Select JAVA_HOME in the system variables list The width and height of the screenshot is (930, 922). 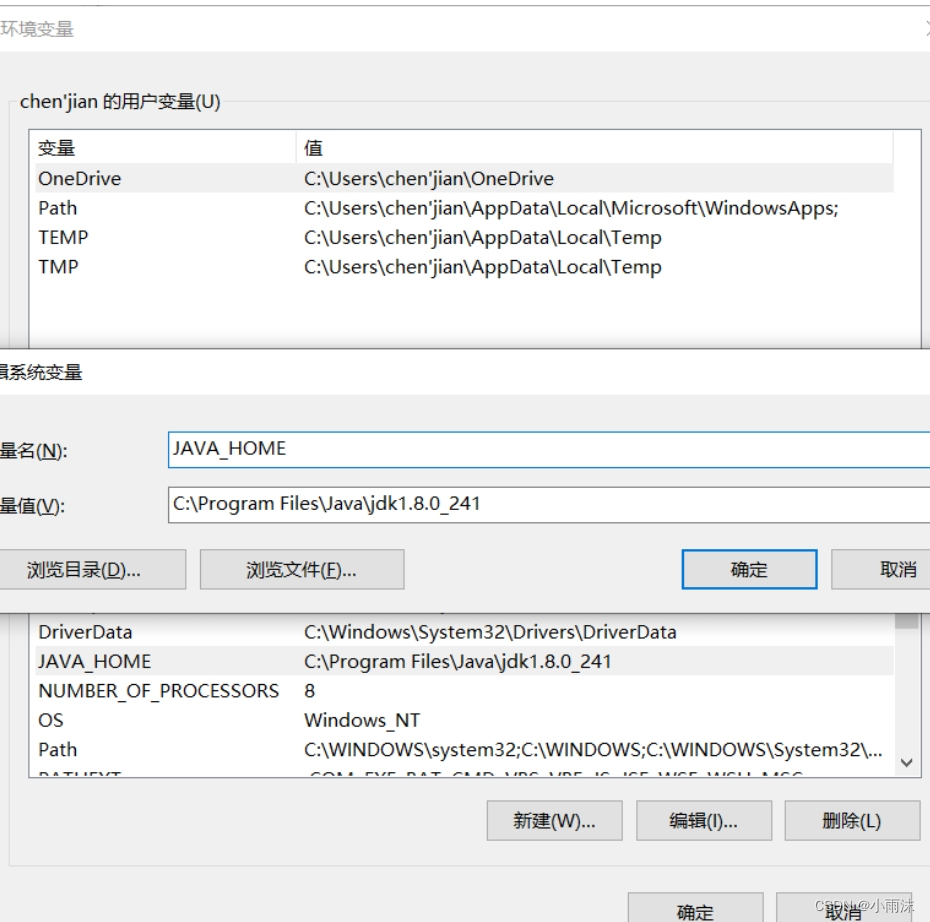(464, 661)
